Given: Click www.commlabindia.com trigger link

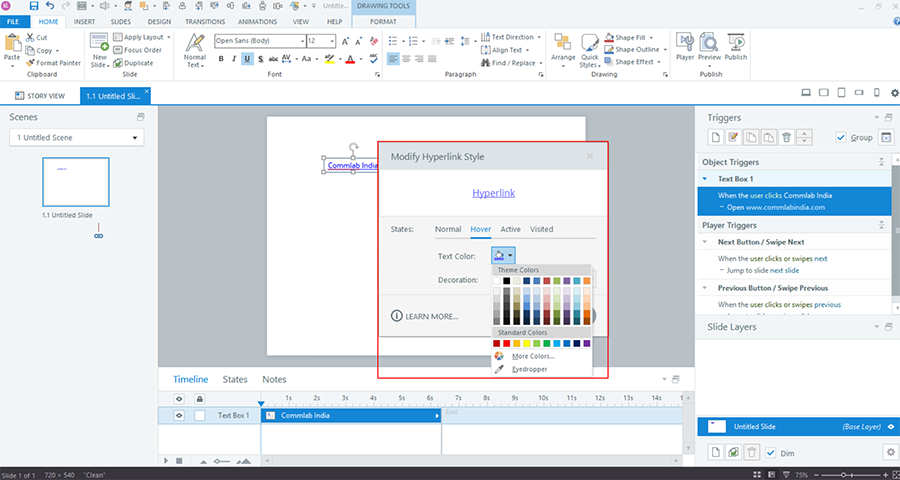Looking at the screenshot, I should click(x=783, y=207).
